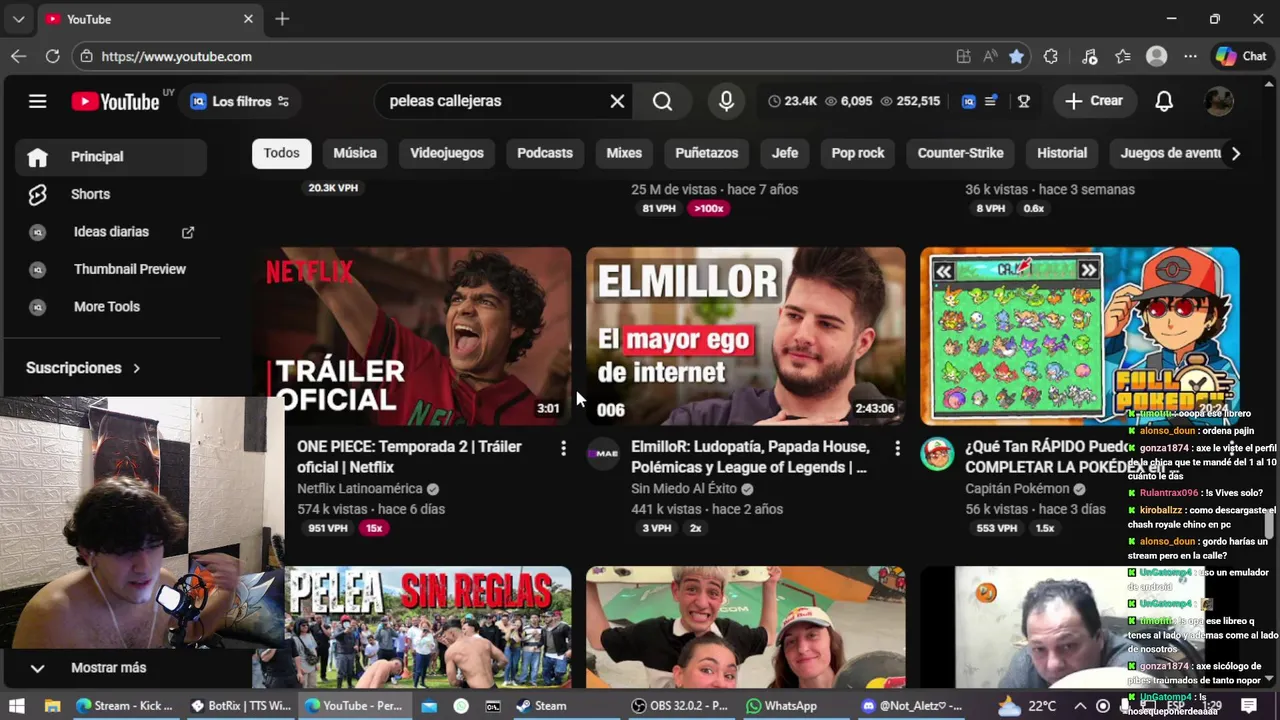The width and height of the screenshot is (1280, 720).
Task: Open Thumbnail Preview sidebar item
Action: pyautogui.click(x=111, y=269)
